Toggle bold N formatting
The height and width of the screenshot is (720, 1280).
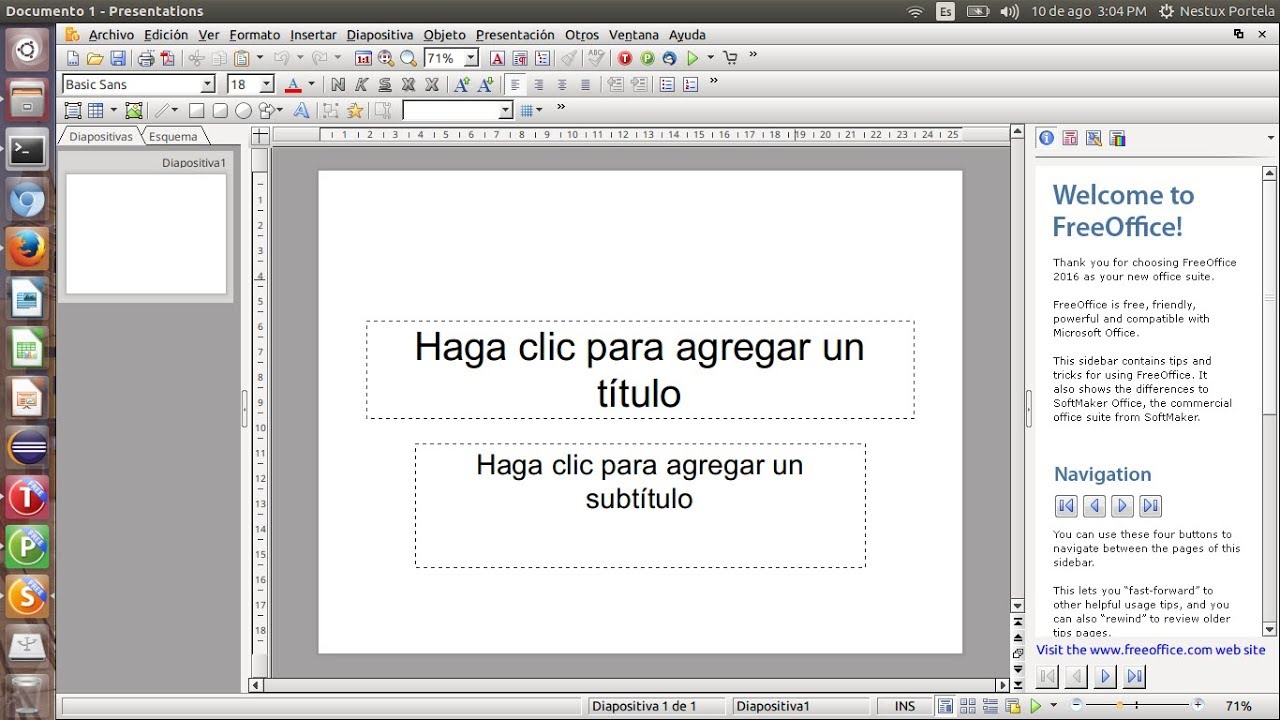click(x=338, y=84)
